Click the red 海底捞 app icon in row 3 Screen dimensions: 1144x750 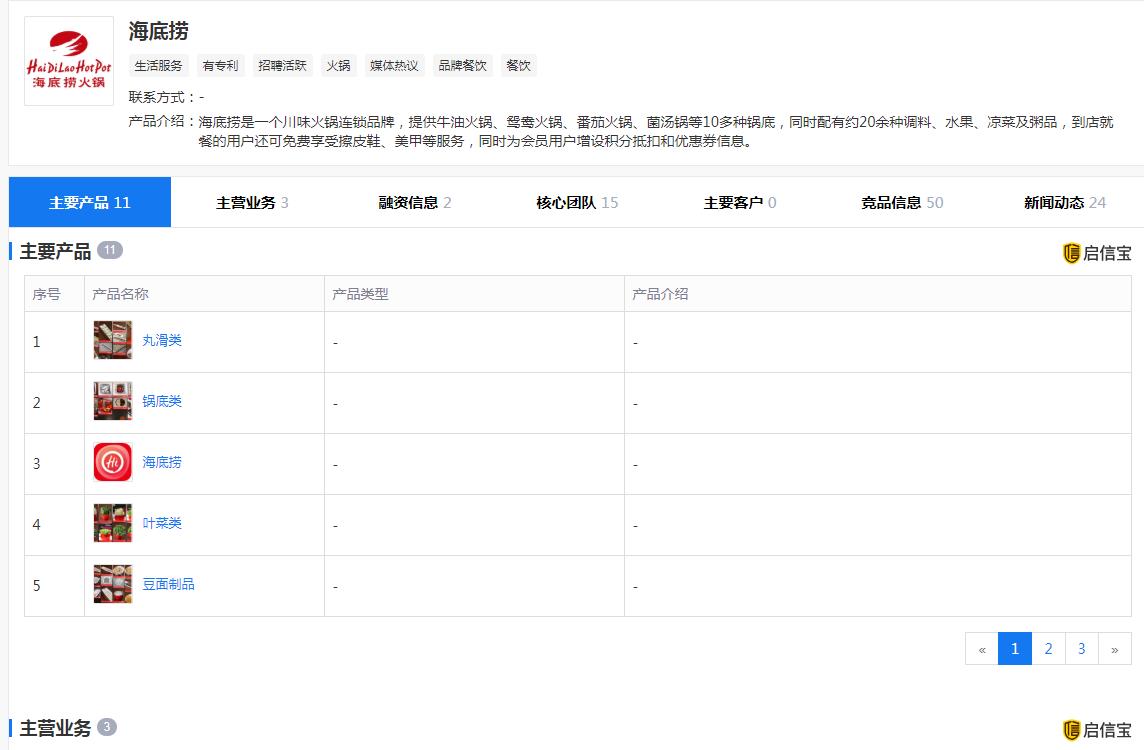(112, 462)
